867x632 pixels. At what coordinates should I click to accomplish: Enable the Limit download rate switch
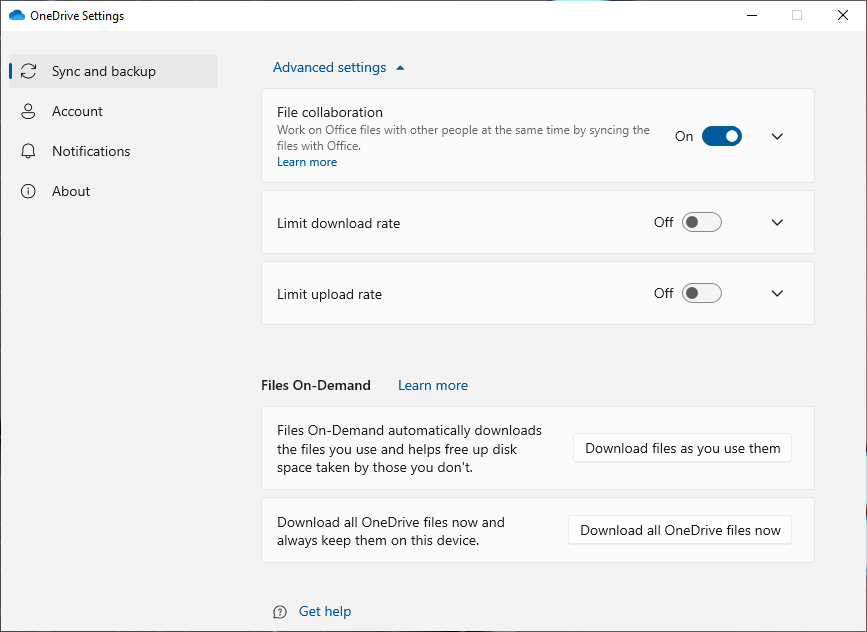pyautogui.click(x=701, y=223)
